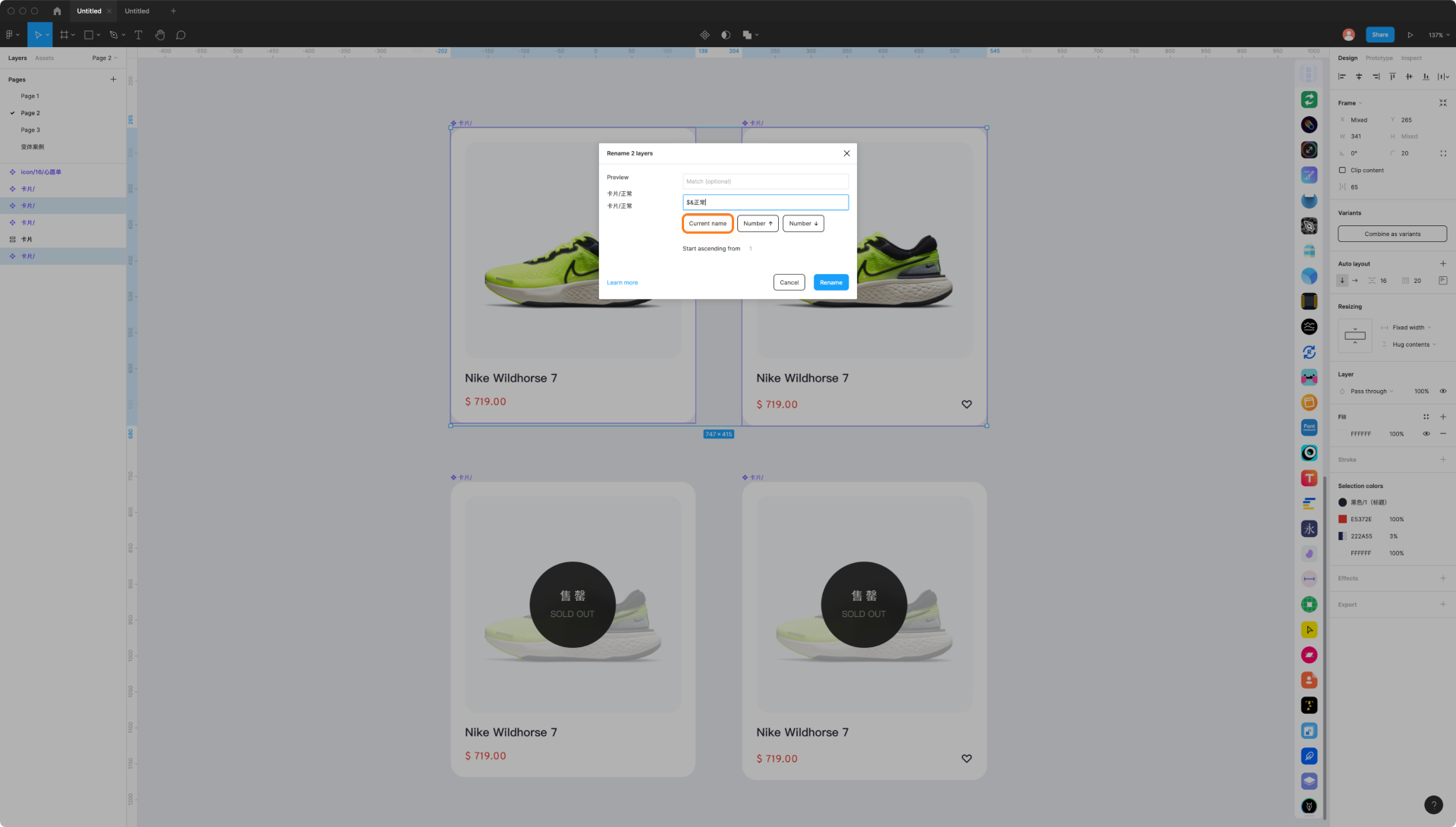Select the Comment tool
The height and width of the screenshot is (827, 1456).
tap(180, 35)
